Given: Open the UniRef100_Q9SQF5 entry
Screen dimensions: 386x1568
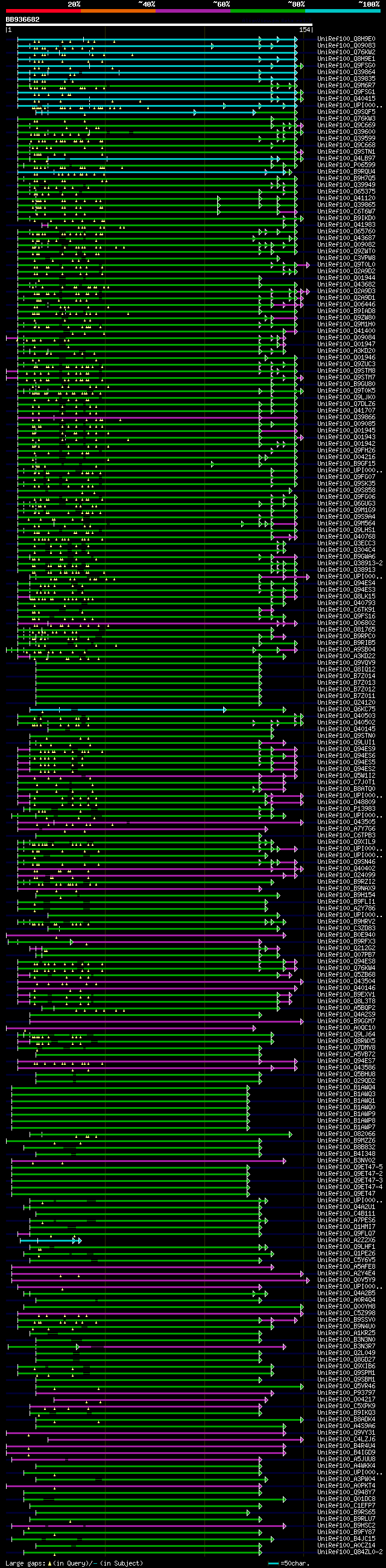Looking at the screenshot, I should click(x=346, y=112).
